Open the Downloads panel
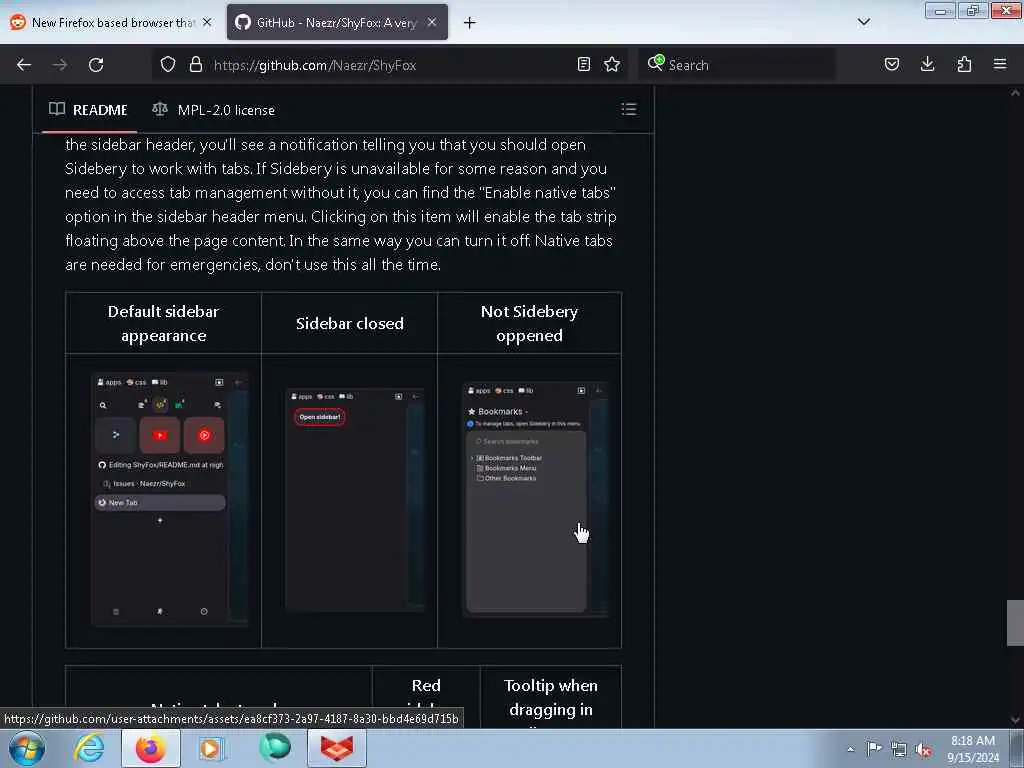This screenshot has width=1024, height=768. point(927,65)
